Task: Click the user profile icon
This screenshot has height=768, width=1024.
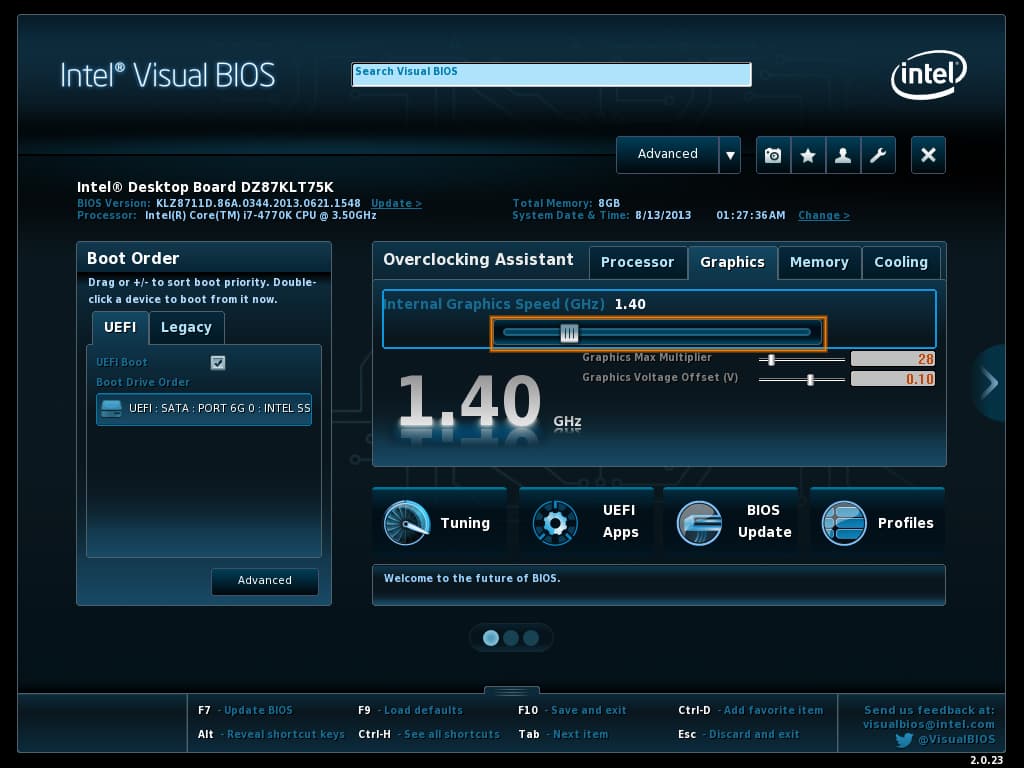Action: pos(843,155)
